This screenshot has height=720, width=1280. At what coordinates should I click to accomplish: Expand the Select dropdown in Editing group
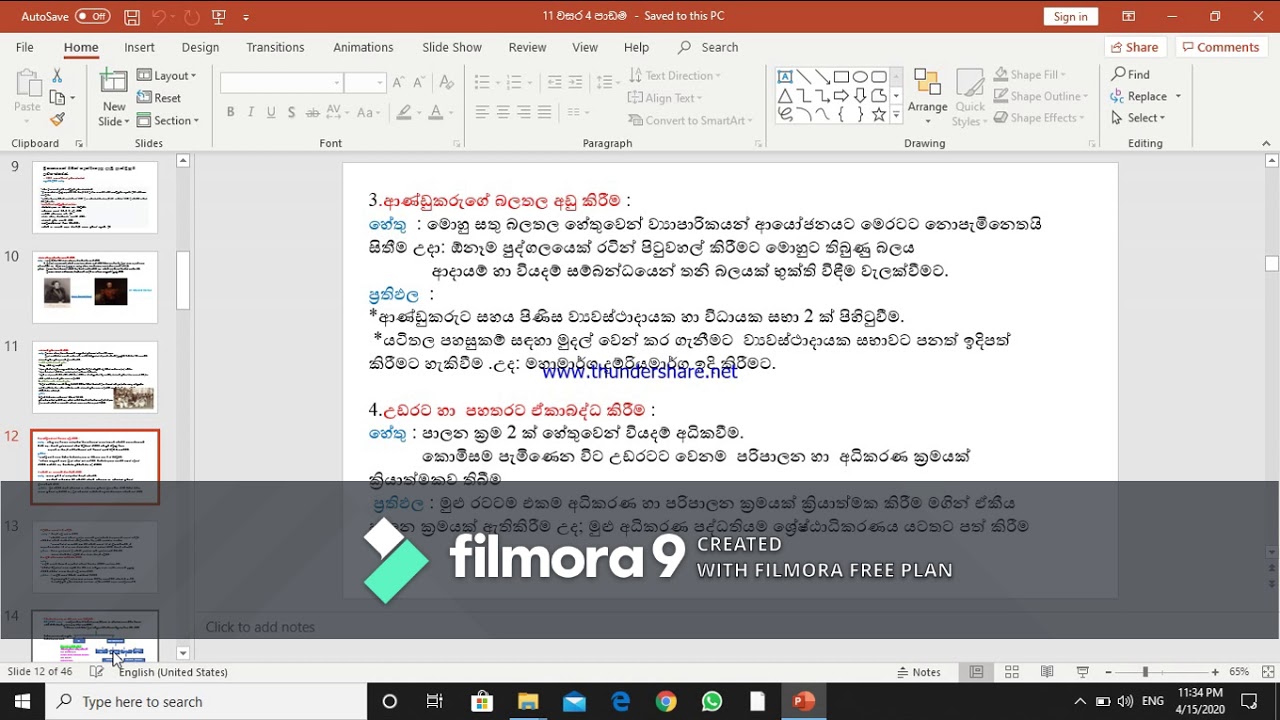1139,118
